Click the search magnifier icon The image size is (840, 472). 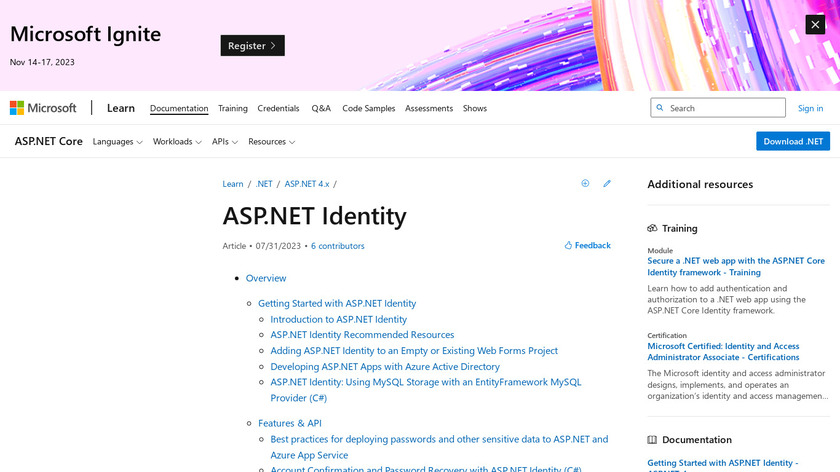(x=660, y=108)
